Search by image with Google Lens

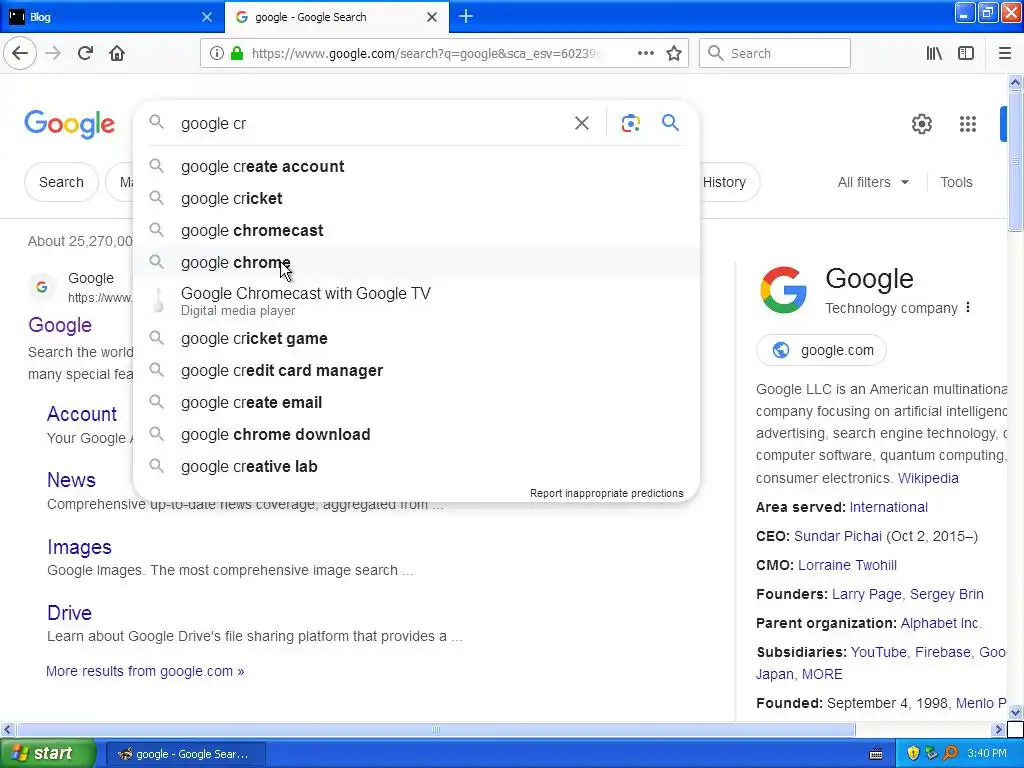click(630, 123)
